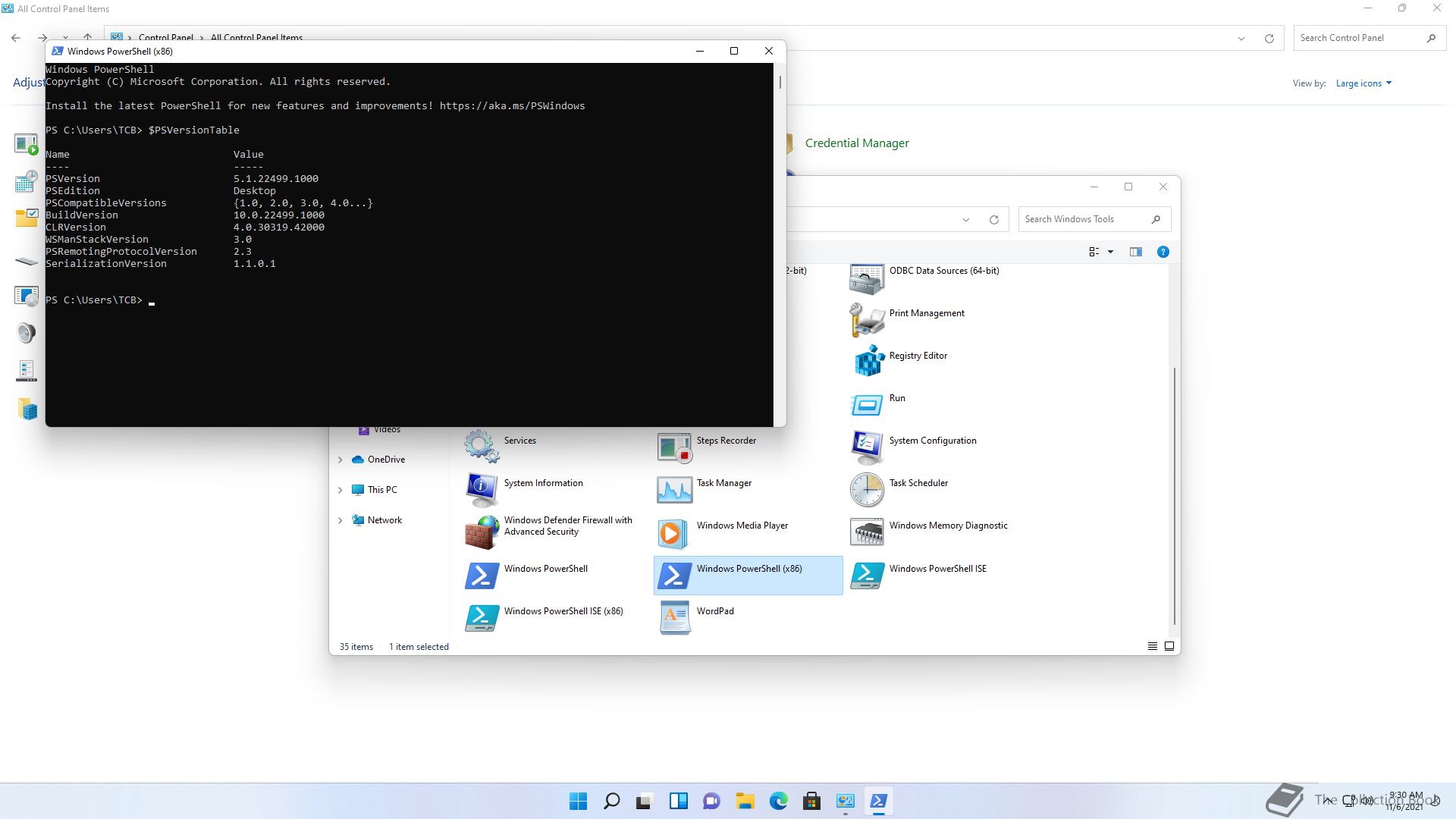Click the Windows Start button on taskbar
Screen dimensions: 1456x819
click(x=578, y=801)
